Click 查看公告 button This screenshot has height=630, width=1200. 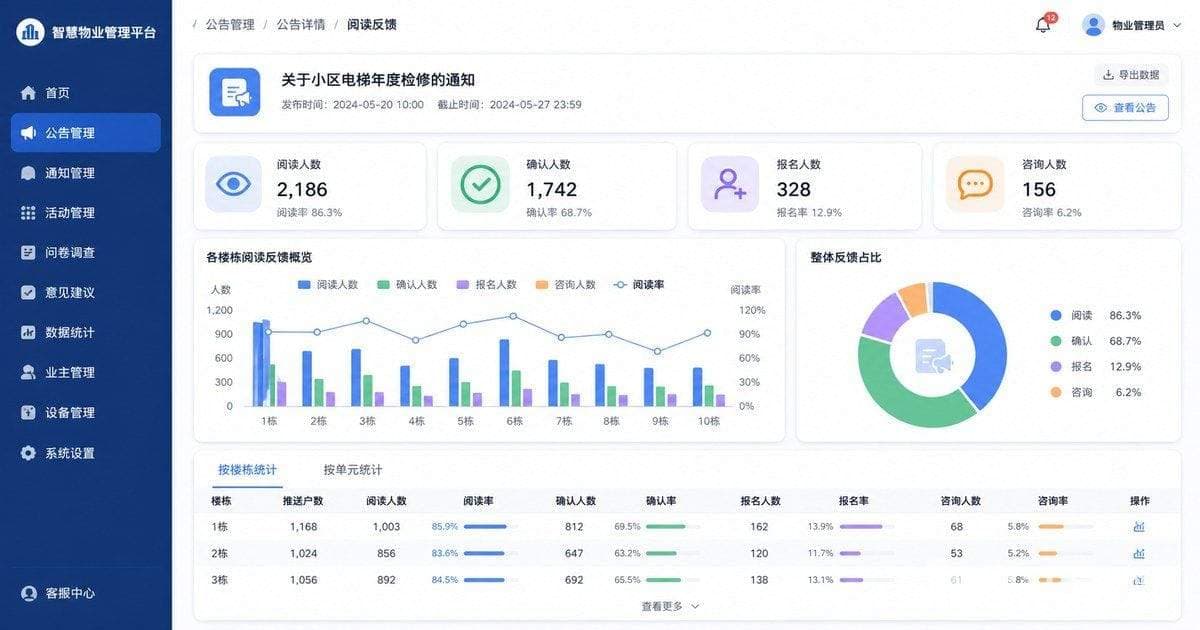pos(1125,108)
